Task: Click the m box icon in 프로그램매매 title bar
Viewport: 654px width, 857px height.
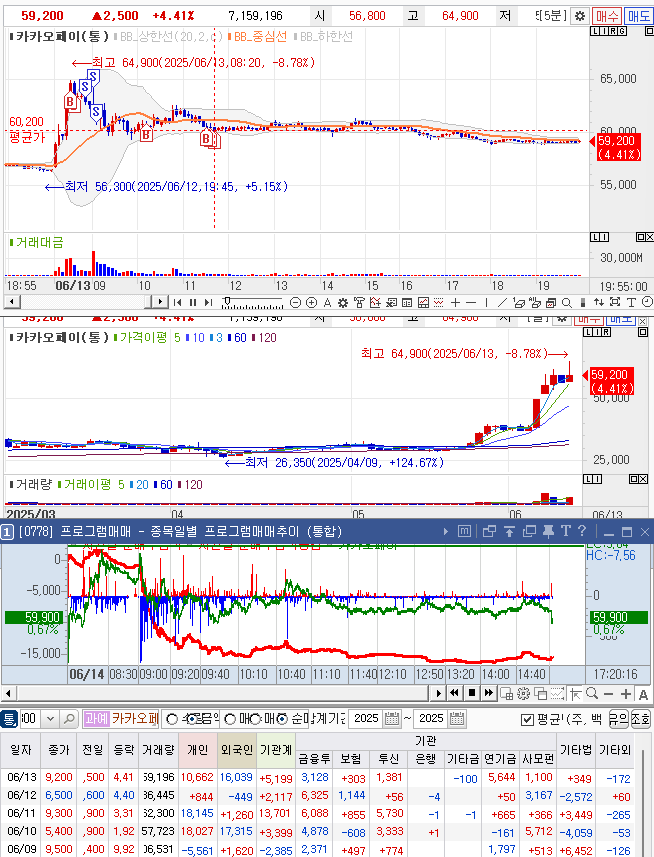Action: [x=464, y=531]
